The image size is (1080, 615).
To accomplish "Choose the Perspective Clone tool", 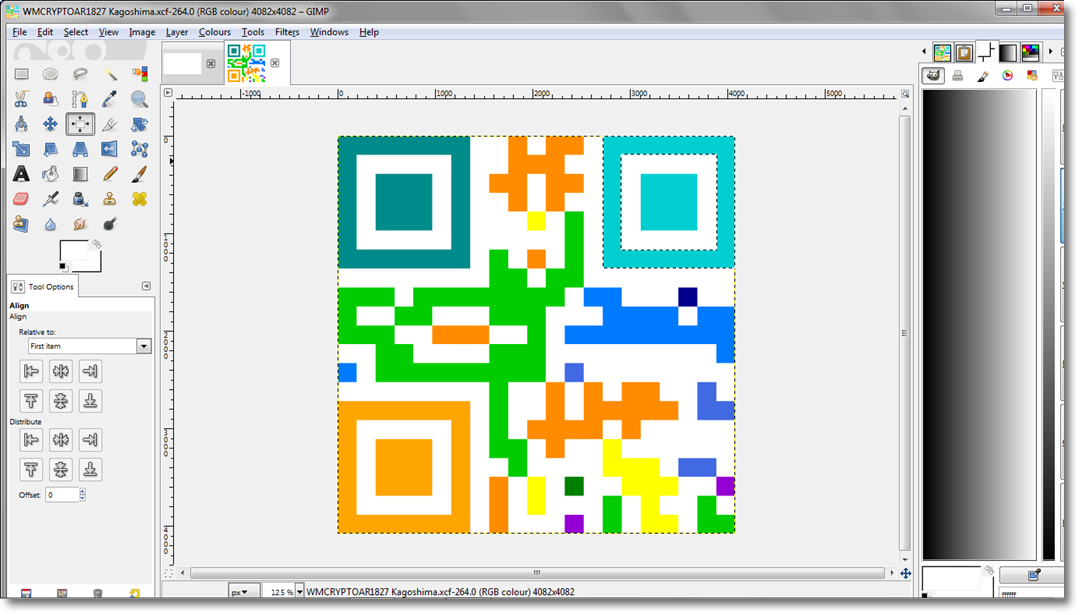I will tap(21, 224).
